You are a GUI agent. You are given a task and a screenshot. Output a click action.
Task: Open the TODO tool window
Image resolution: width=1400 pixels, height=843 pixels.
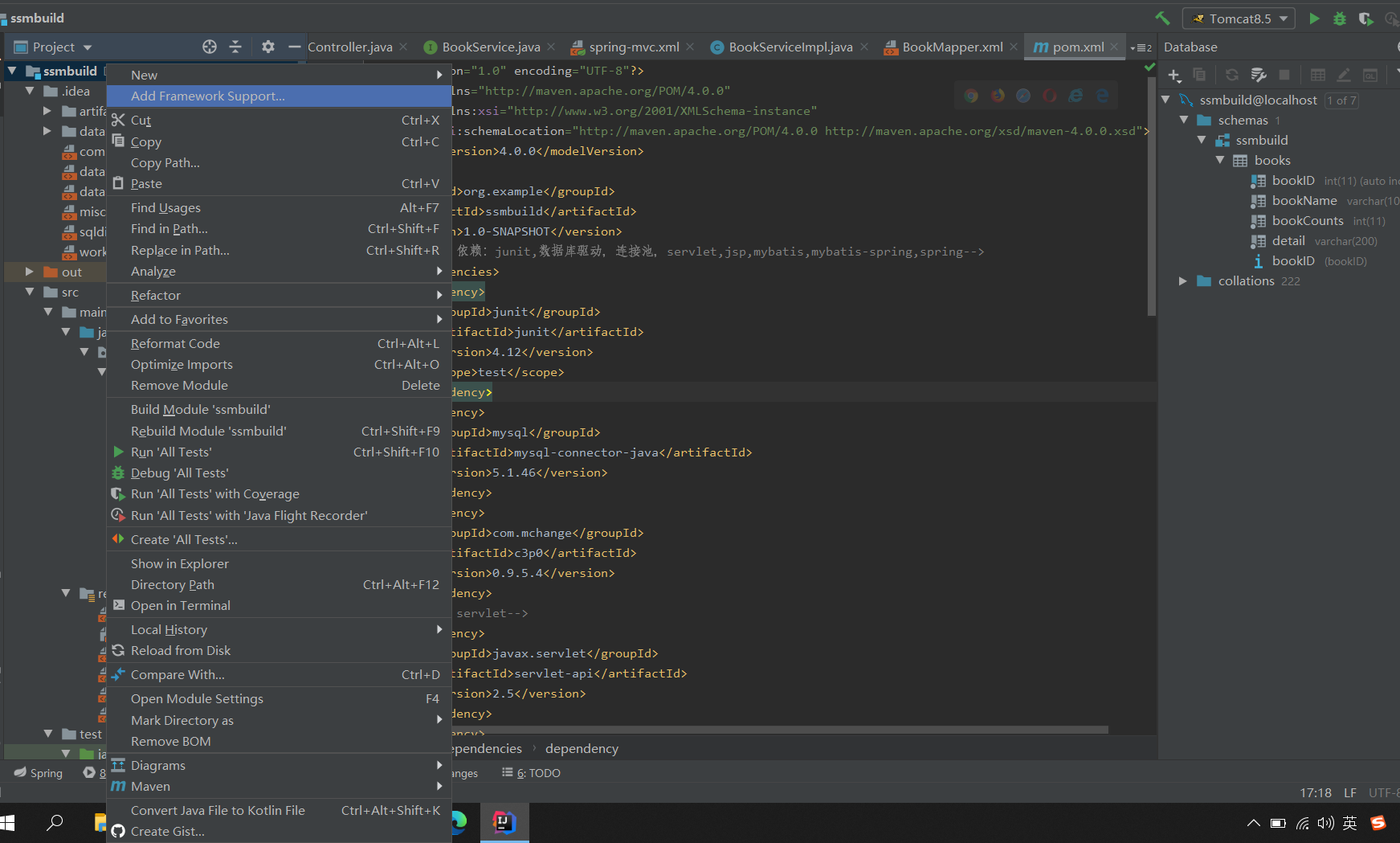pos(532,773)
